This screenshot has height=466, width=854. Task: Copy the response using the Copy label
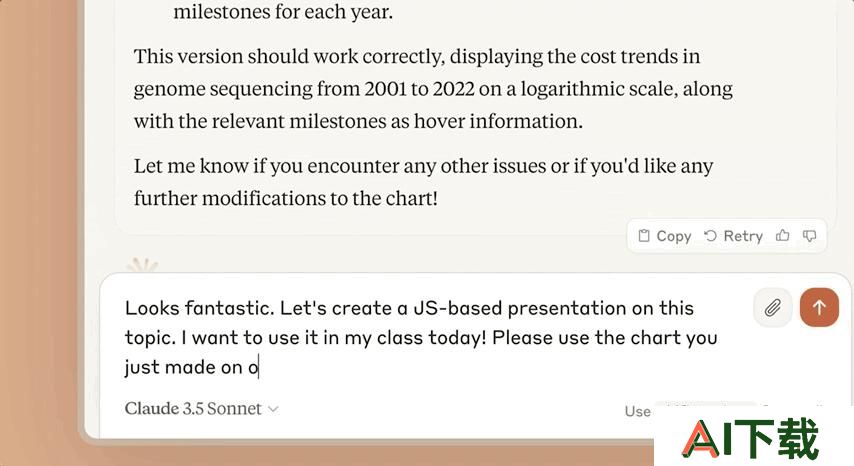click(x=674, y=236)
